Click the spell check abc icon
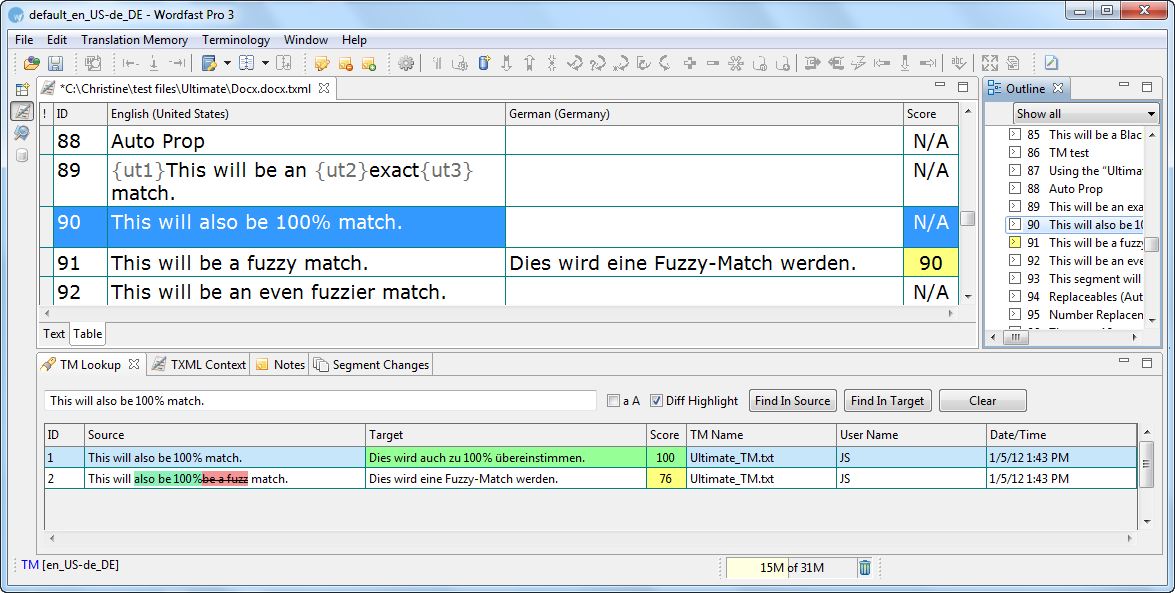This screenshot has height=593, width=1175. [958, 64]
